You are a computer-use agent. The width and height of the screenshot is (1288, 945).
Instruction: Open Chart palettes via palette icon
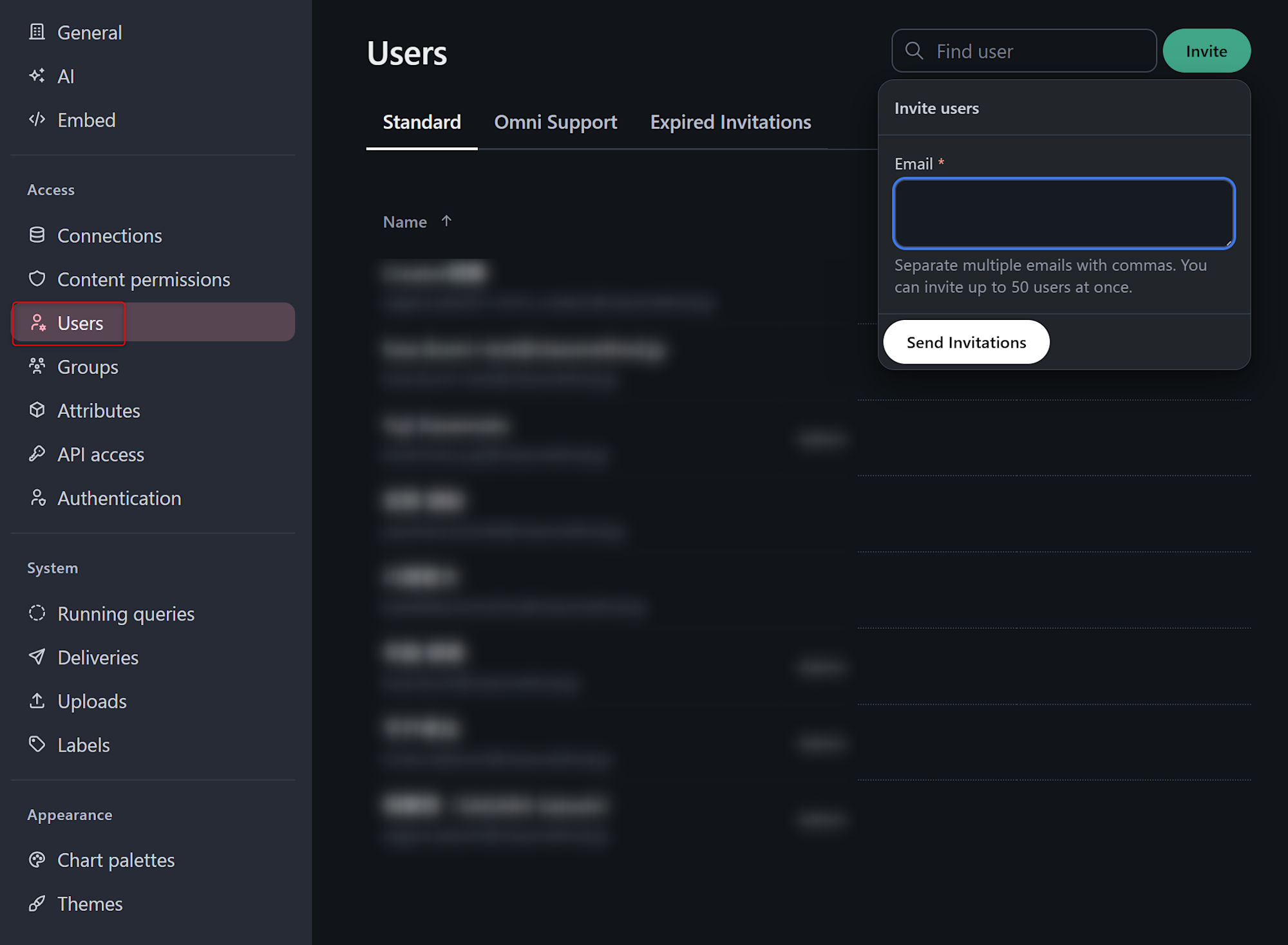(37, 859)
